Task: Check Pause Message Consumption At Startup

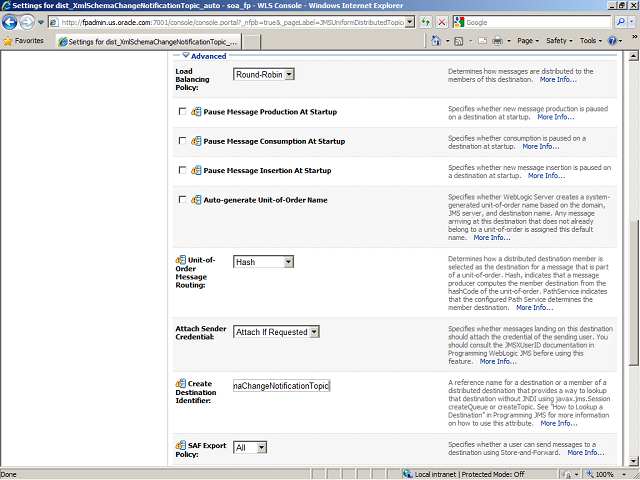Action: tap(182, 141)
